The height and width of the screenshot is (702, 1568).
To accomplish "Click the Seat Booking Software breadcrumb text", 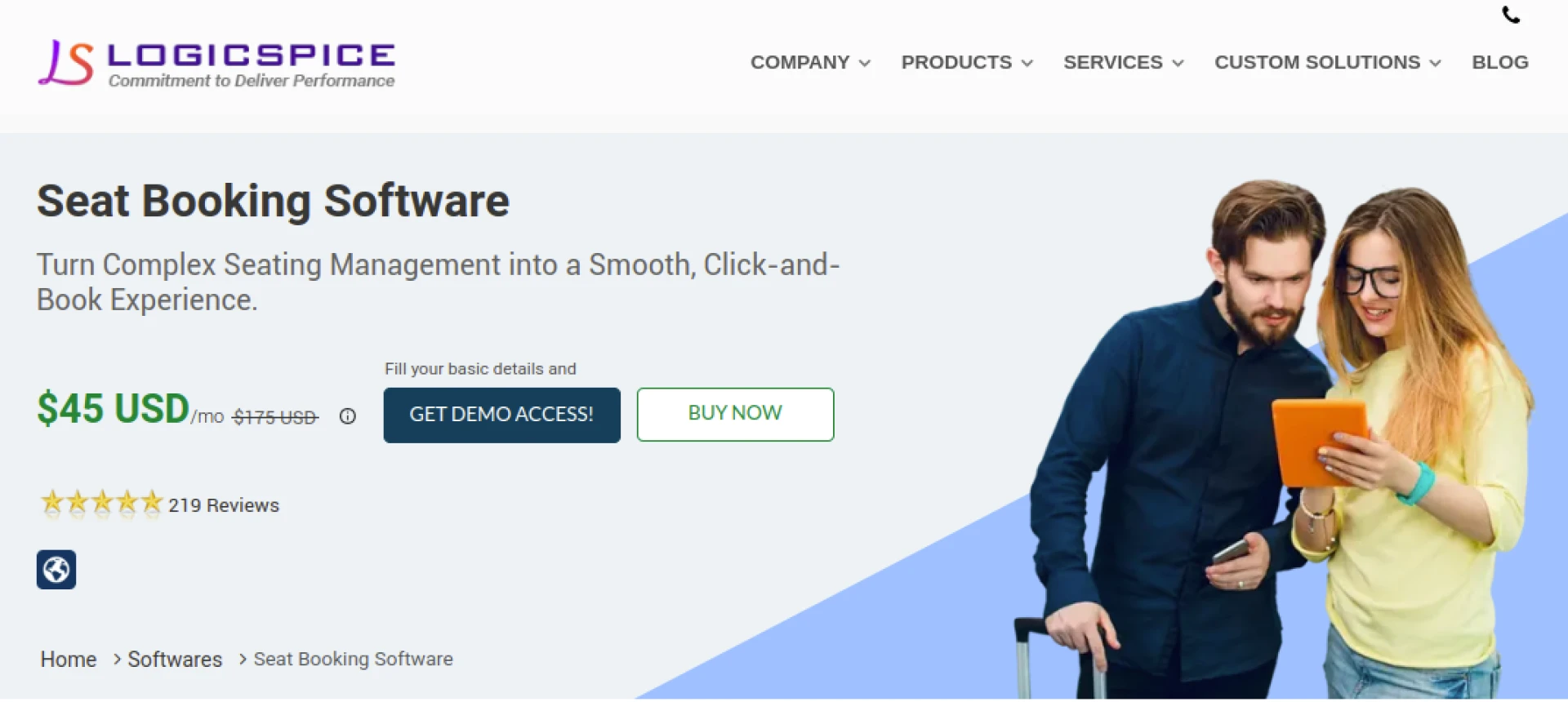I will [x=353, y=659].
